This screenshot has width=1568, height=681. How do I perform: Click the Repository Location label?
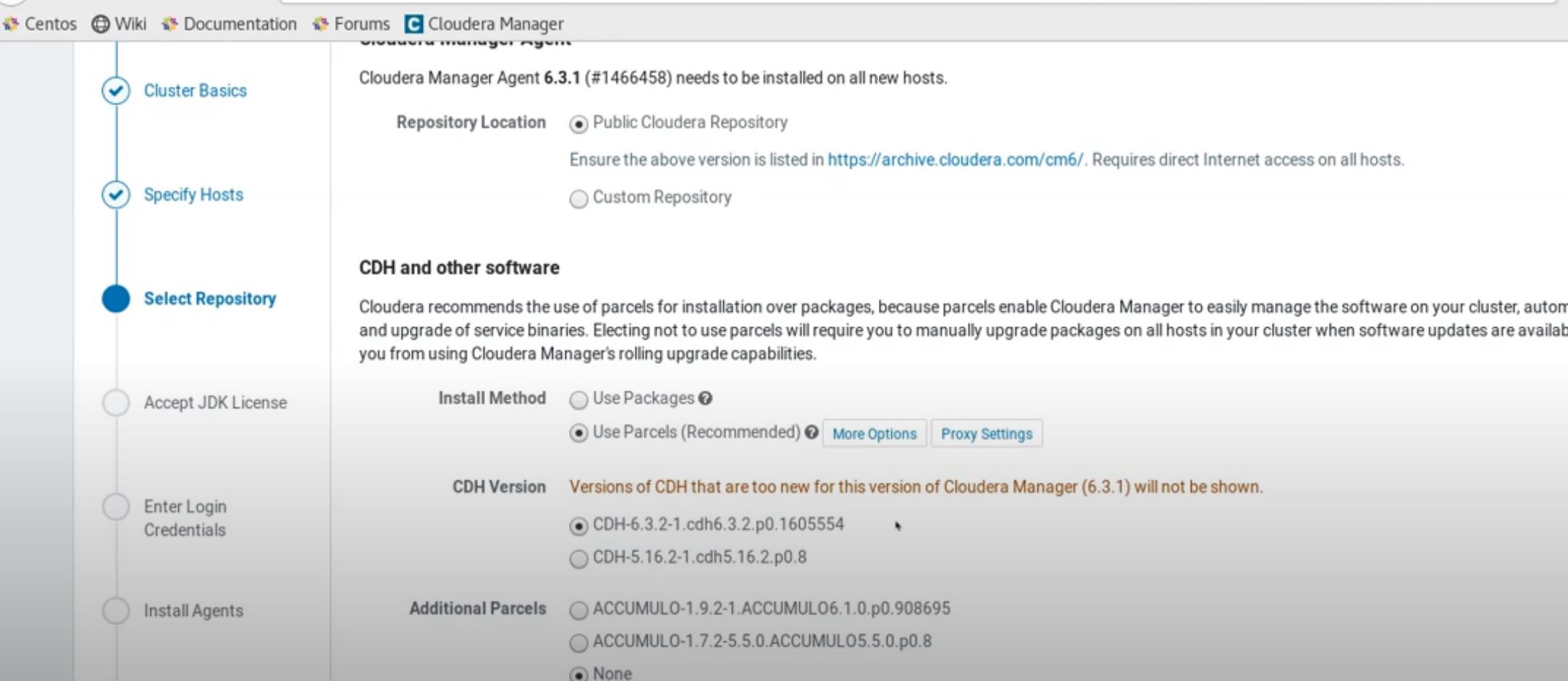pyautogui.click(x=471, y=122)
